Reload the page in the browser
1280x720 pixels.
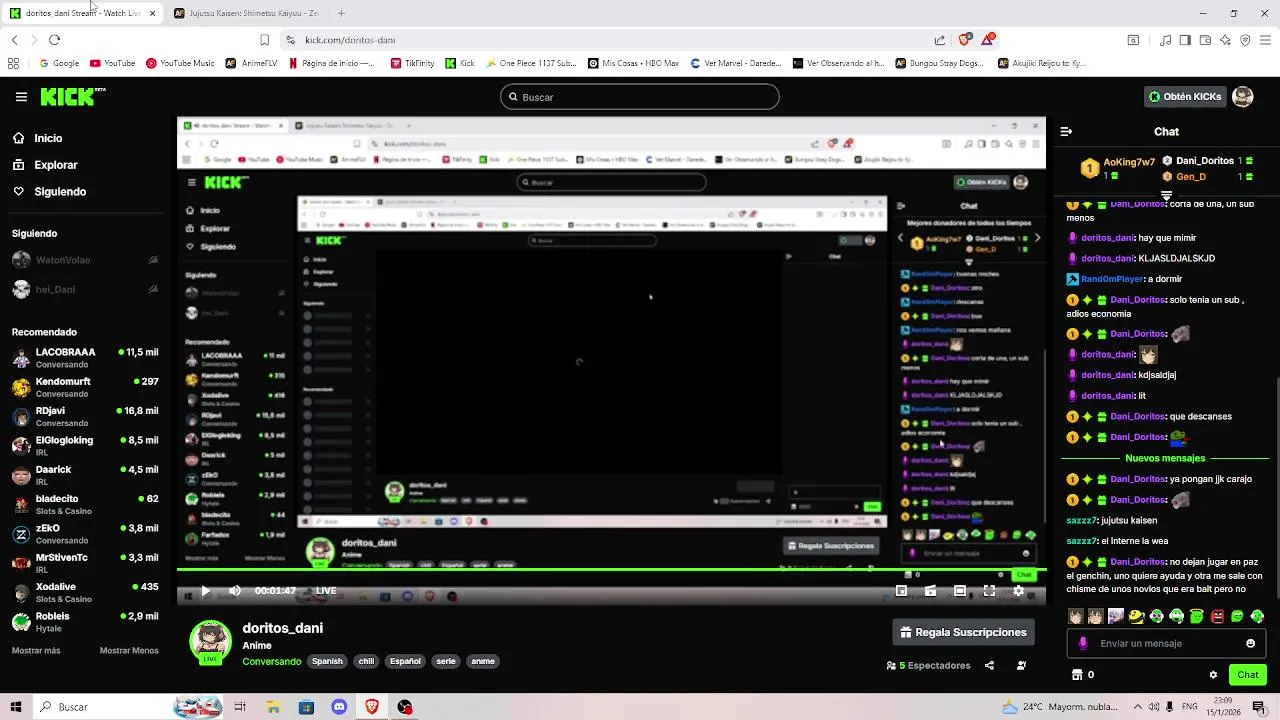tap(54, 40)
